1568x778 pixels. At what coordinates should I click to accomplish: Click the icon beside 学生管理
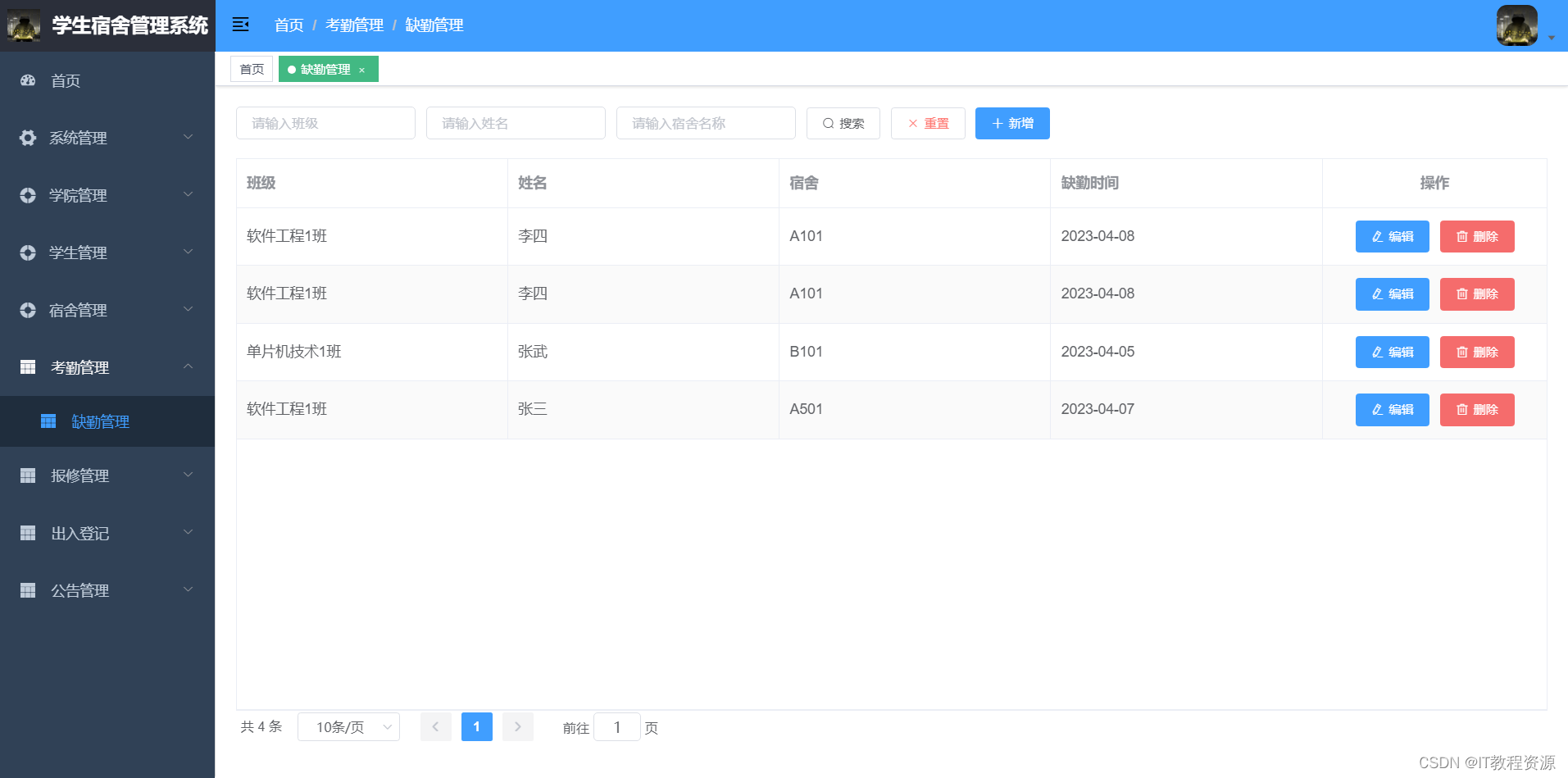(x=28, y=253)
